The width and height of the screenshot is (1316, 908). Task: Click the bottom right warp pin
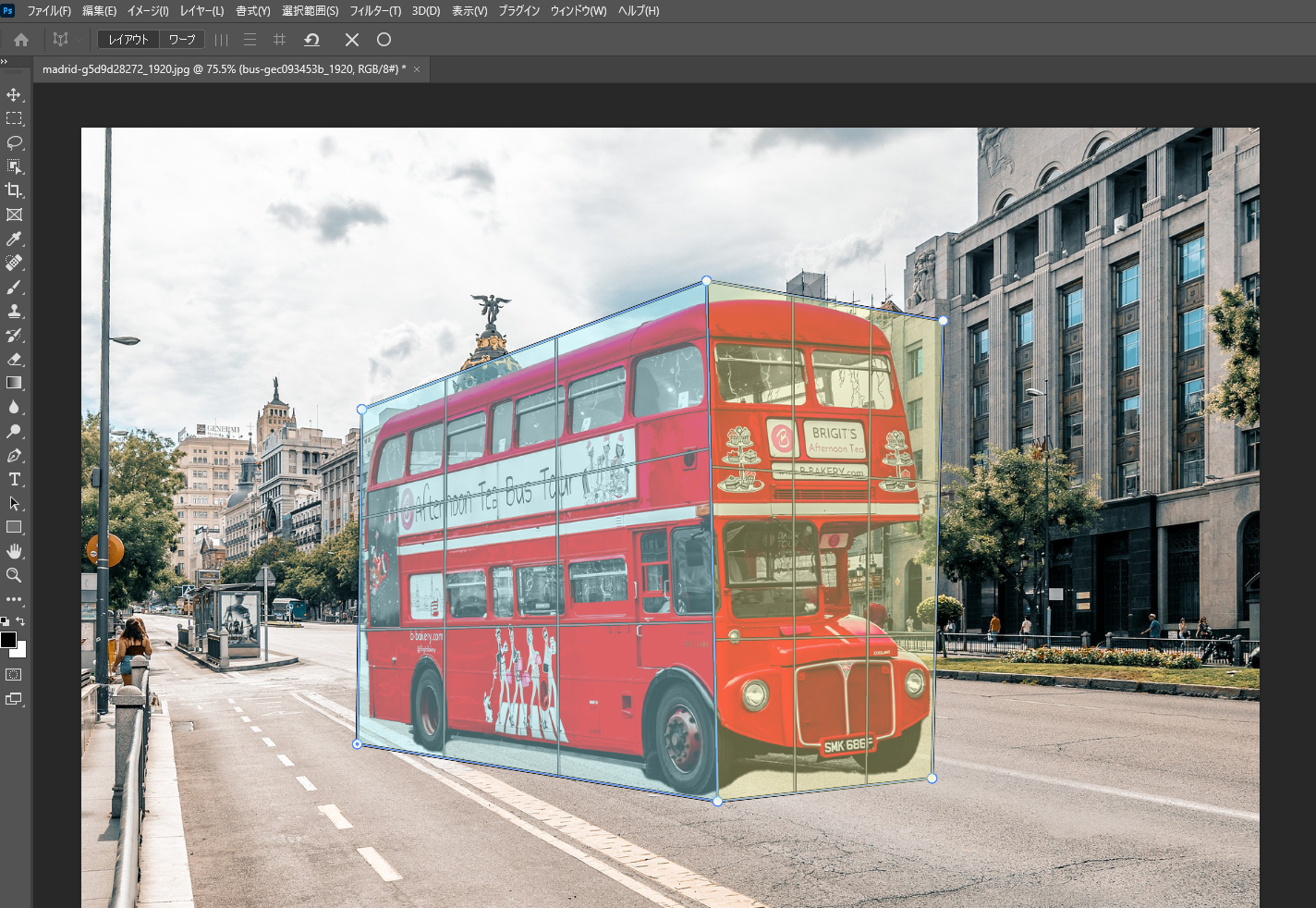click(x=932, y=778)
